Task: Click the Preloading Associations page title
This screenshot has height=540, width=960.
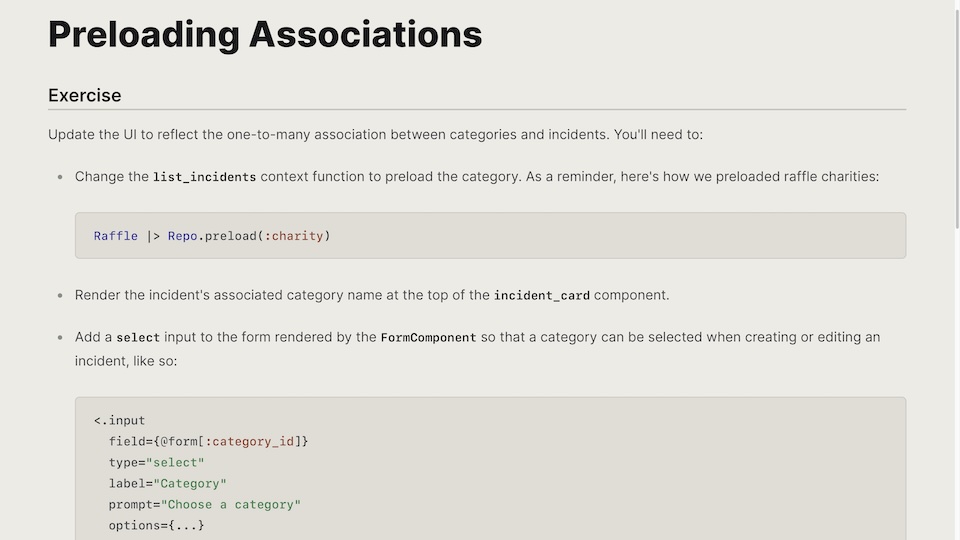Action: 265,34
